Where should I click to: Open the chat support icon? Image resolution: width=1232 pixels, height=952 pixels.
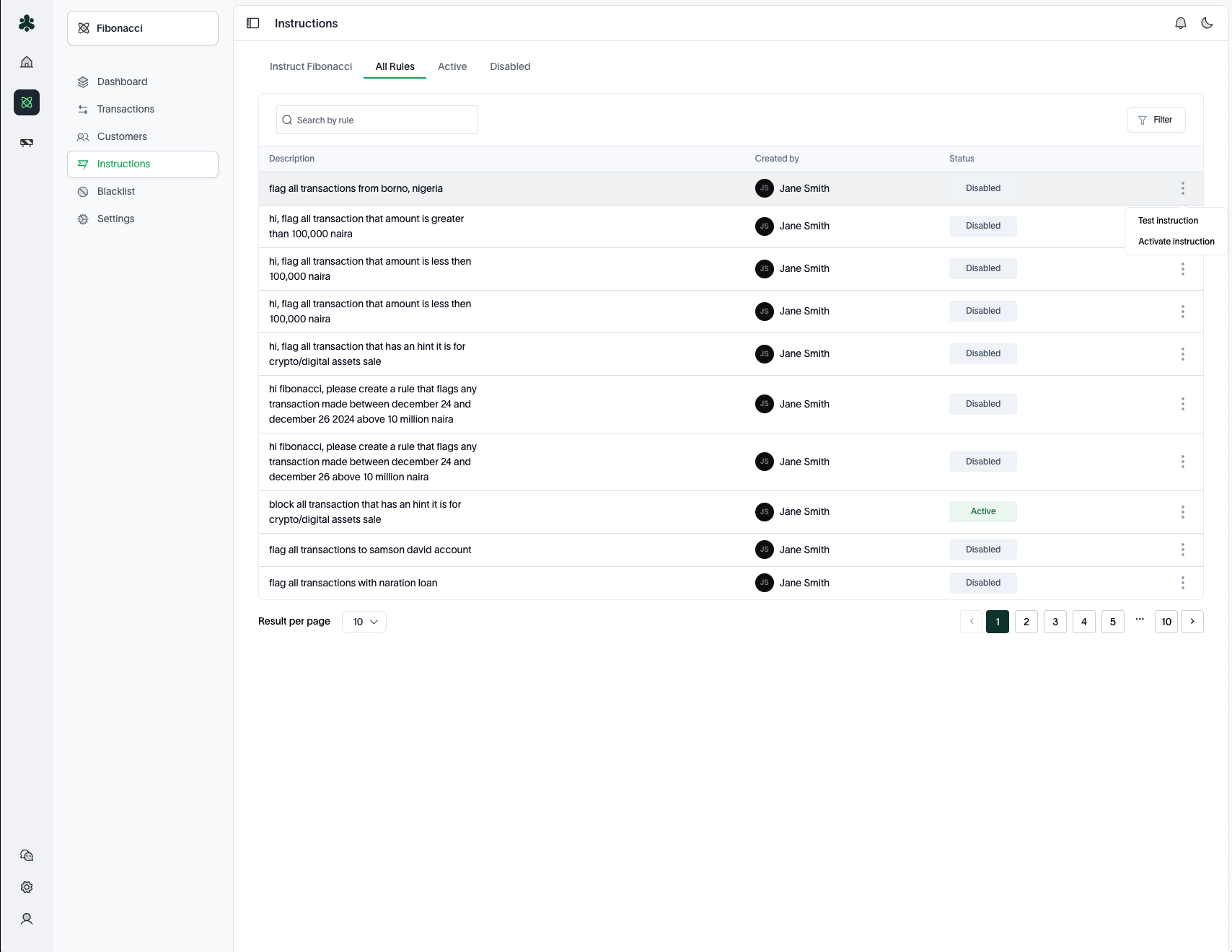coord(27,855)
